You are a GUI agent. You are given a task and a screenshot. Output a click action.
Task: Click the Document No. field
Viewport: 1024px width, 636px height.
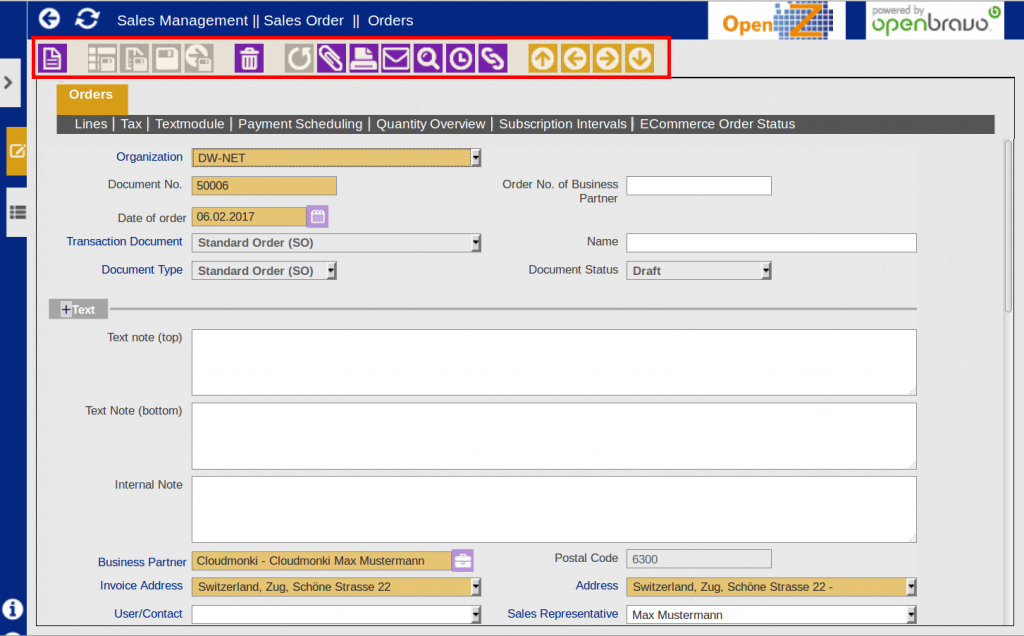264,185
